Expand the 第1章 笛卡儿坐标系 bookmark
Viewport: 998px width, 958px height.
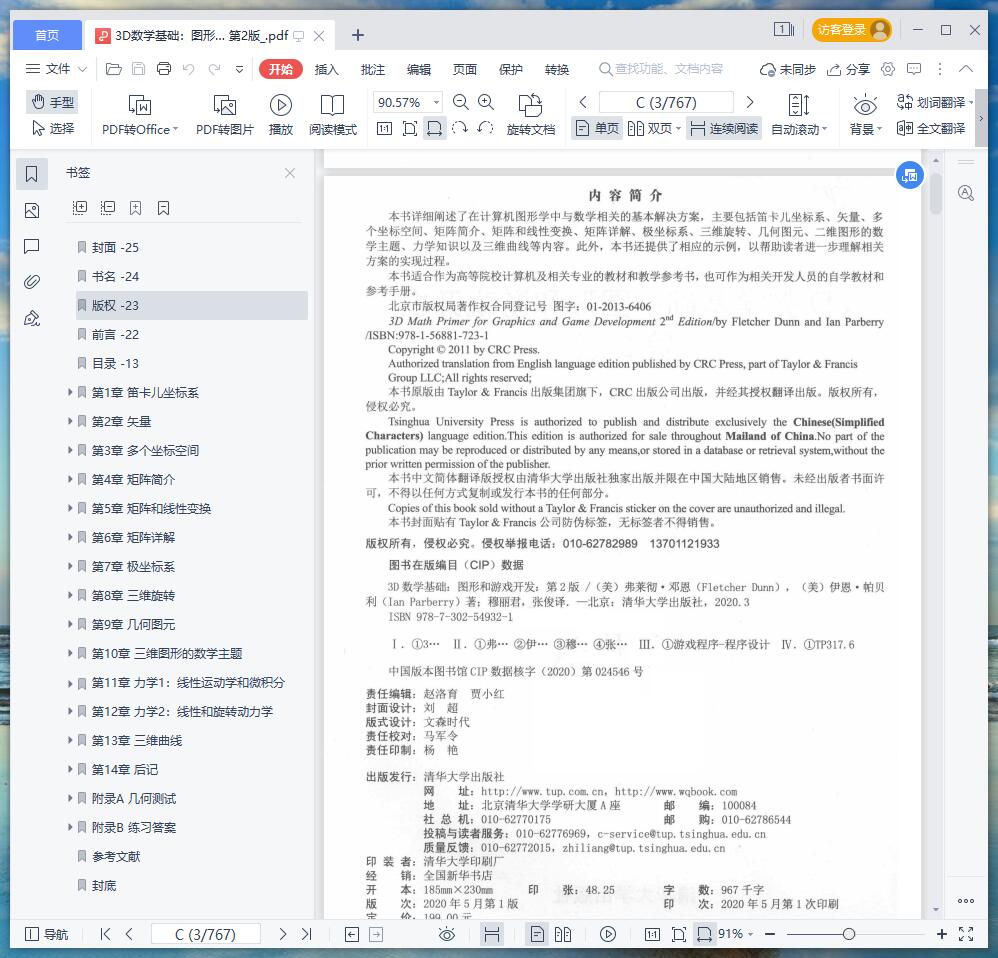[x=70, y=392]
